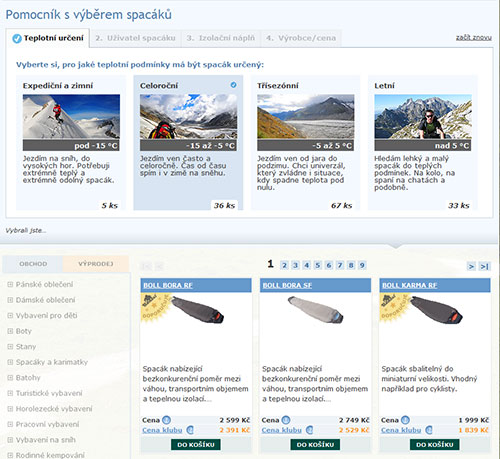Click the 36 ks count on Celoroční card

tap(224, 205)
